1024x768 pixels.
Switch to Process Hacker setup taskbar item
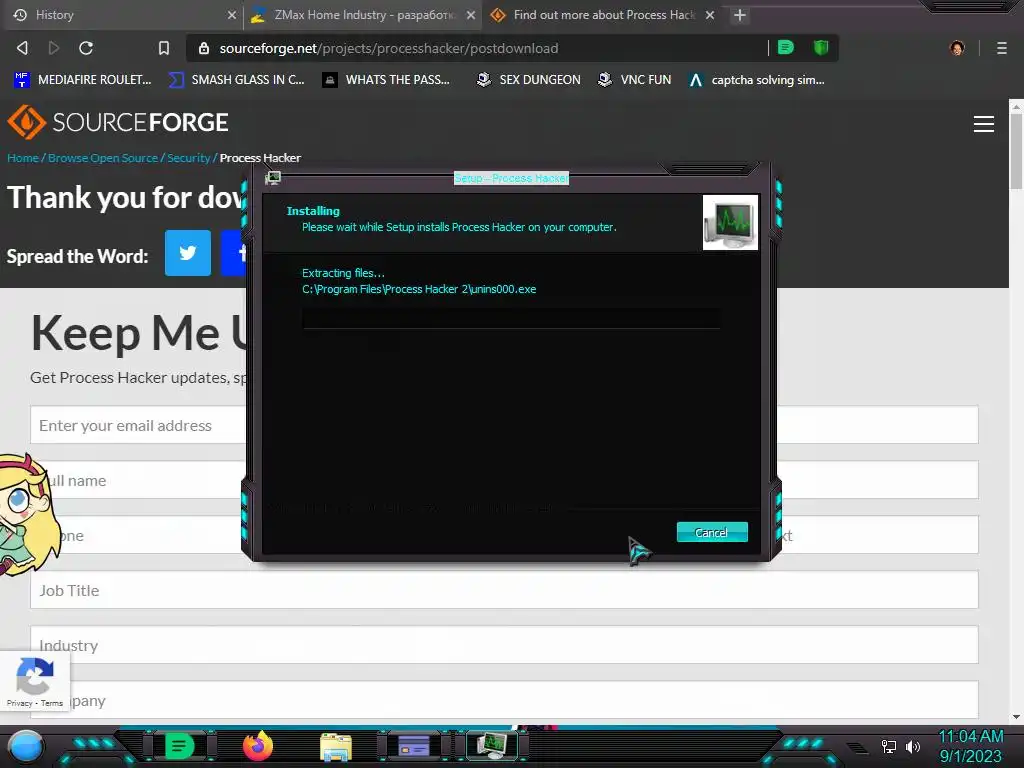[x=492, y=746]
